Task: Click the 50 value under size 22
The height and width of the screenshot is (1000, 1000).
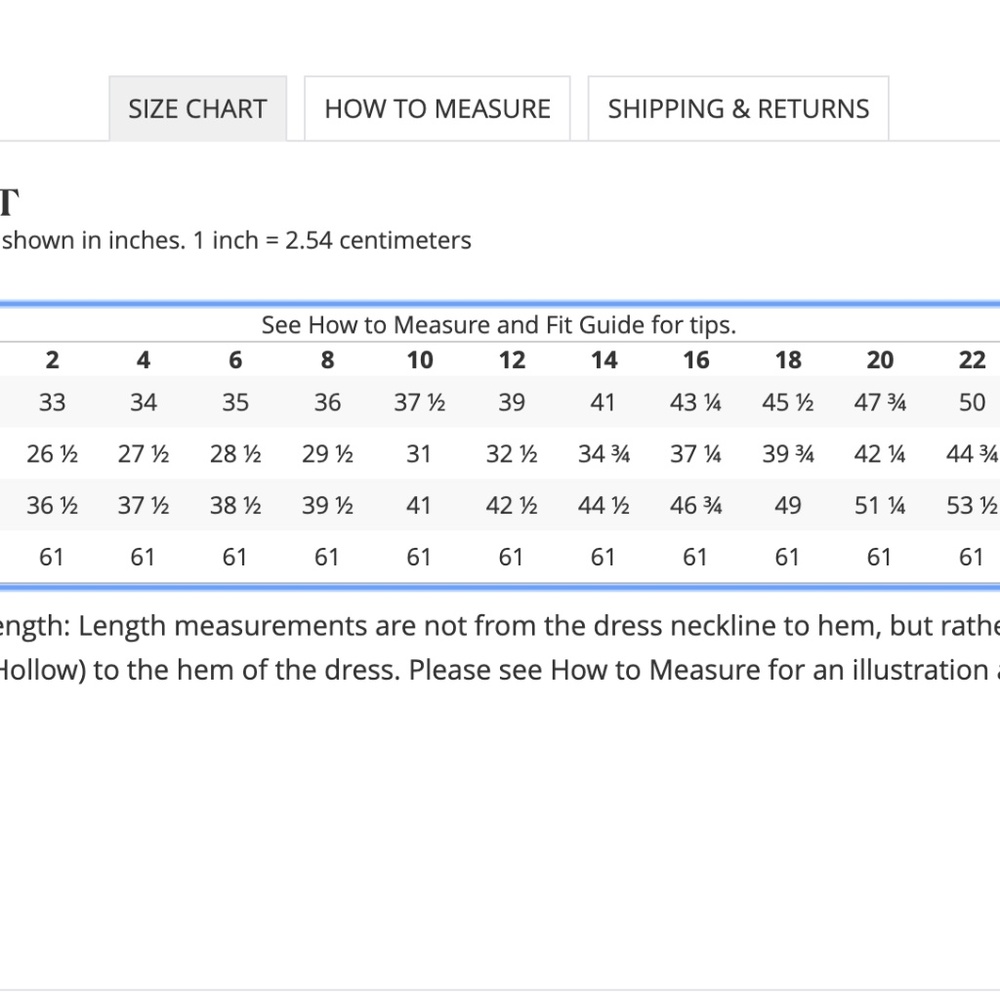Action: pos(972,402)
